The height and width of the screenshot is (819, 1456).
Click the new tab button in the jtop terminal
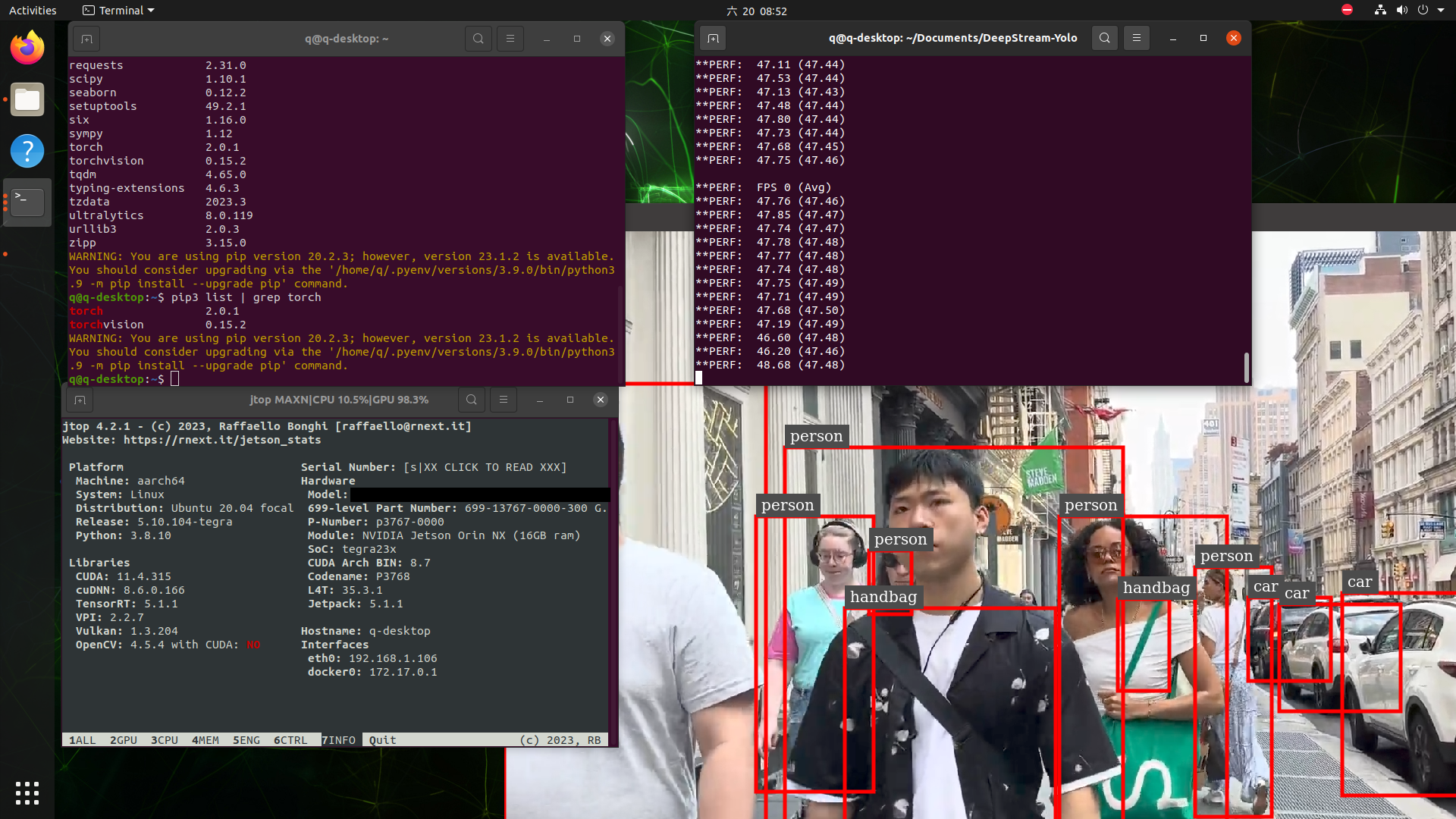point(79,400)
